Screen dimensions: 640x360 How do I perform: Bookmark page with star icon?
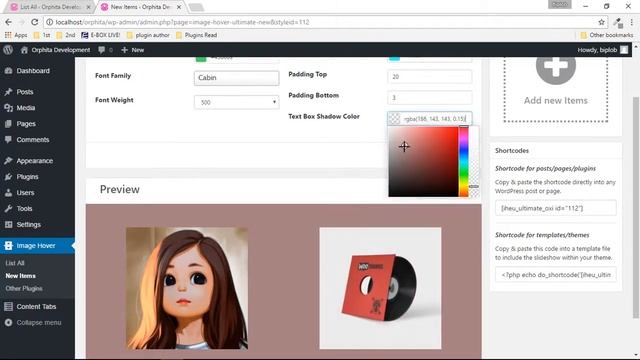point(601,22)
